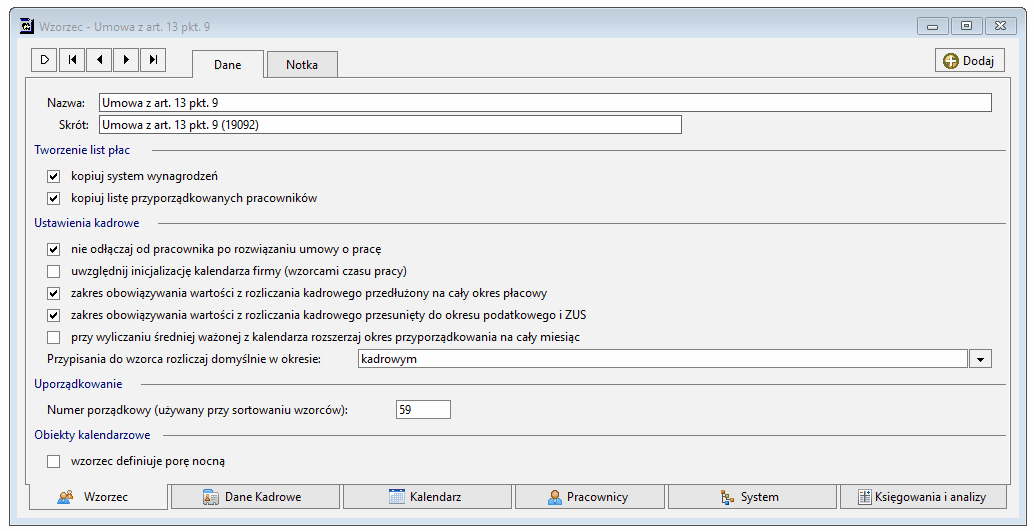Expand the kadrowym dropdown arrow
The image size is (1034, 531).
pos(980,359)
